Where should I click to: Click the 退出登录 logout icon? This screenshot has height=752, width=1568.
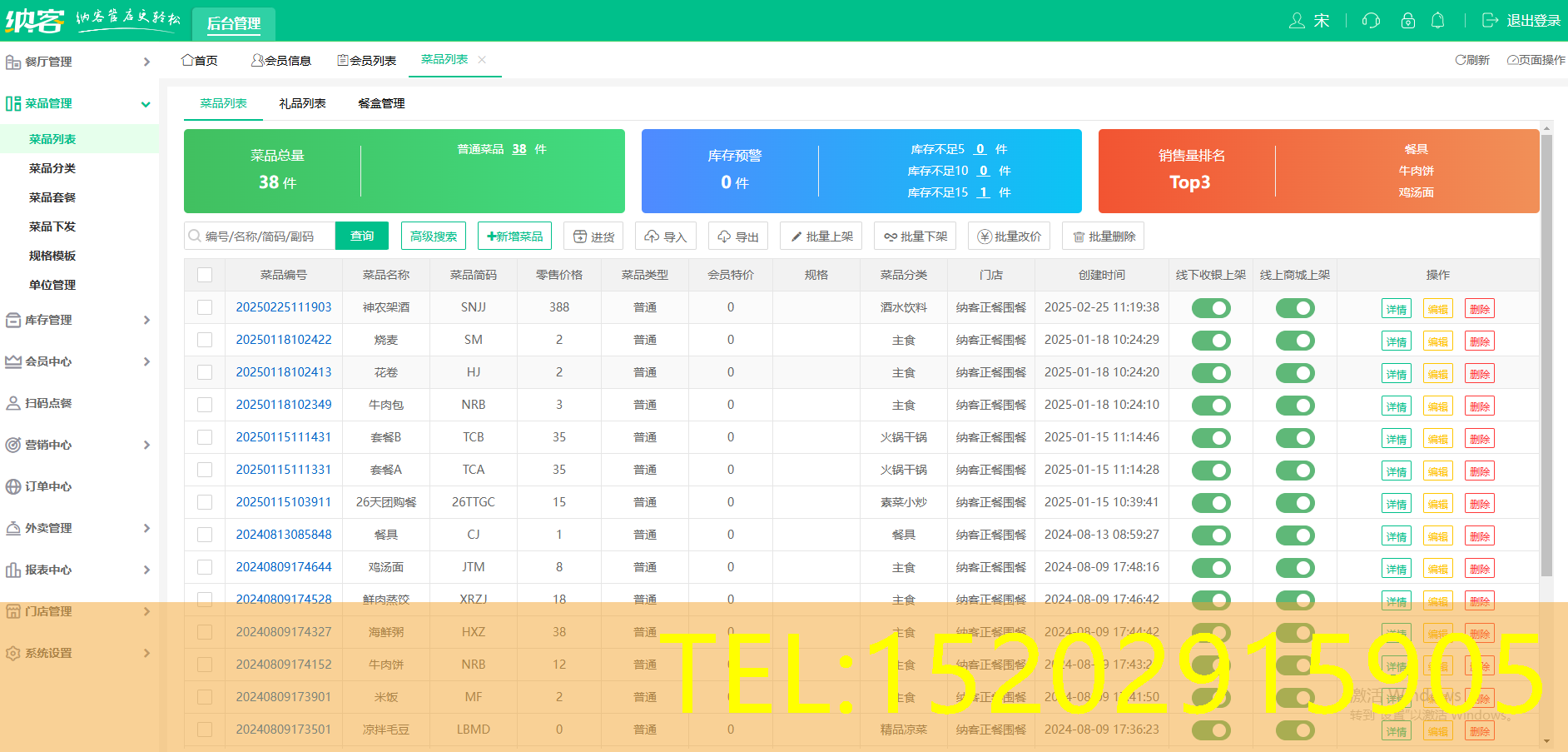coord(1490,21)
